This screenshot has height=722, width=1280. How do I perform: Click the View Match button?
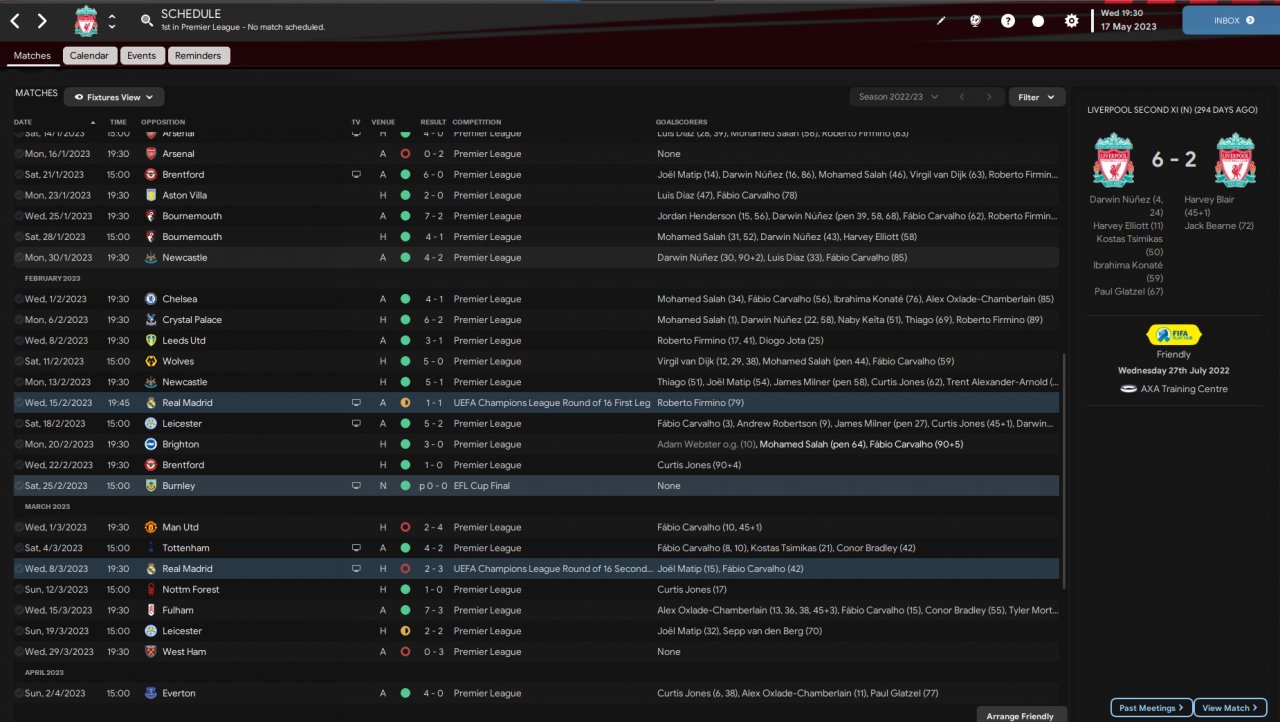1229,708
